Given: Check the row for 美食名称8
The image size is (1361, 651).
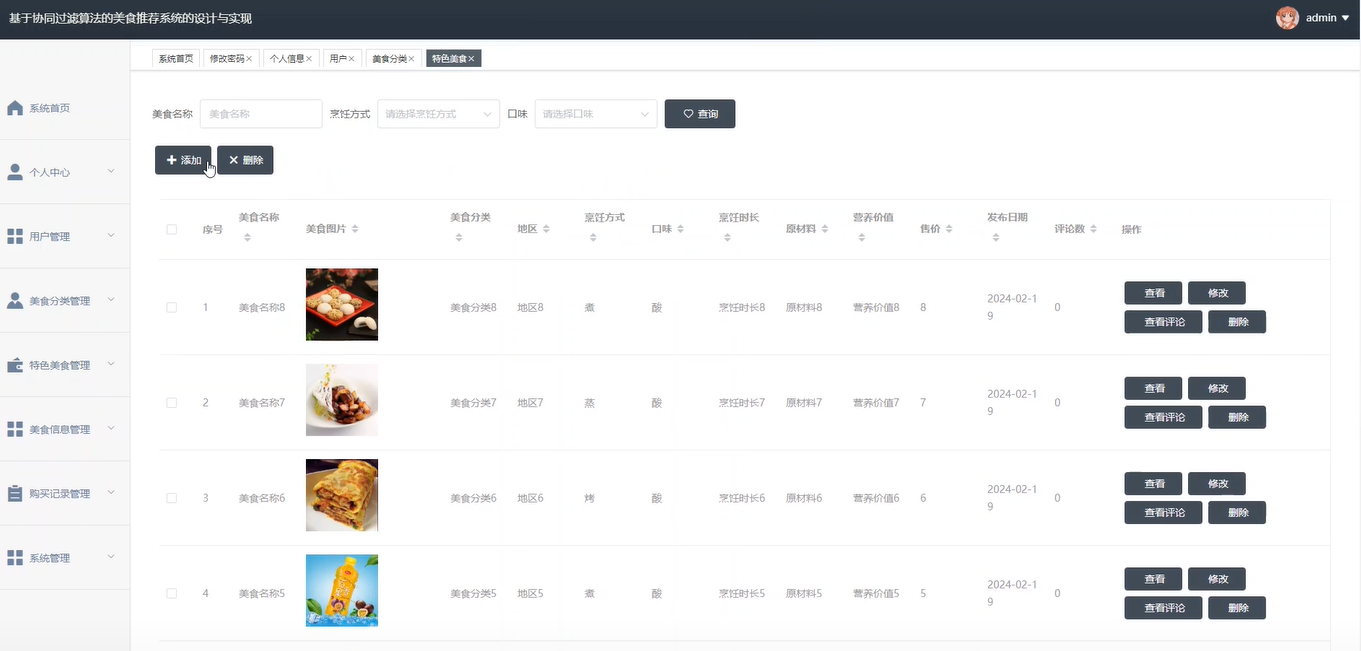Looking at the screenshot, I should coord(172,307).
